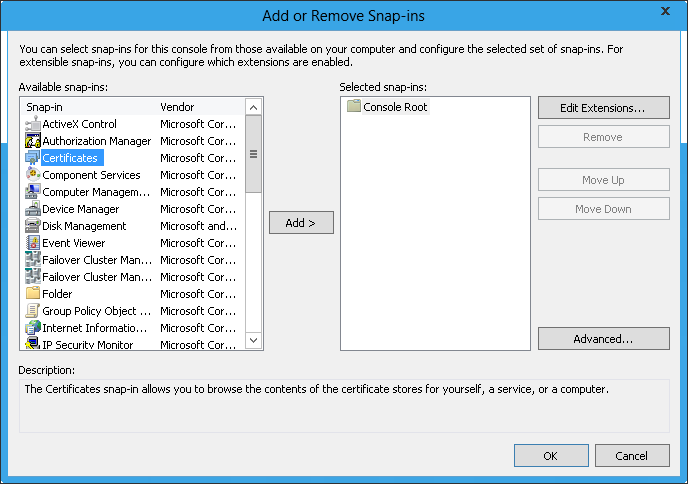
Task: Select the Disk Management icon
Action: click(x=33, y=226)
